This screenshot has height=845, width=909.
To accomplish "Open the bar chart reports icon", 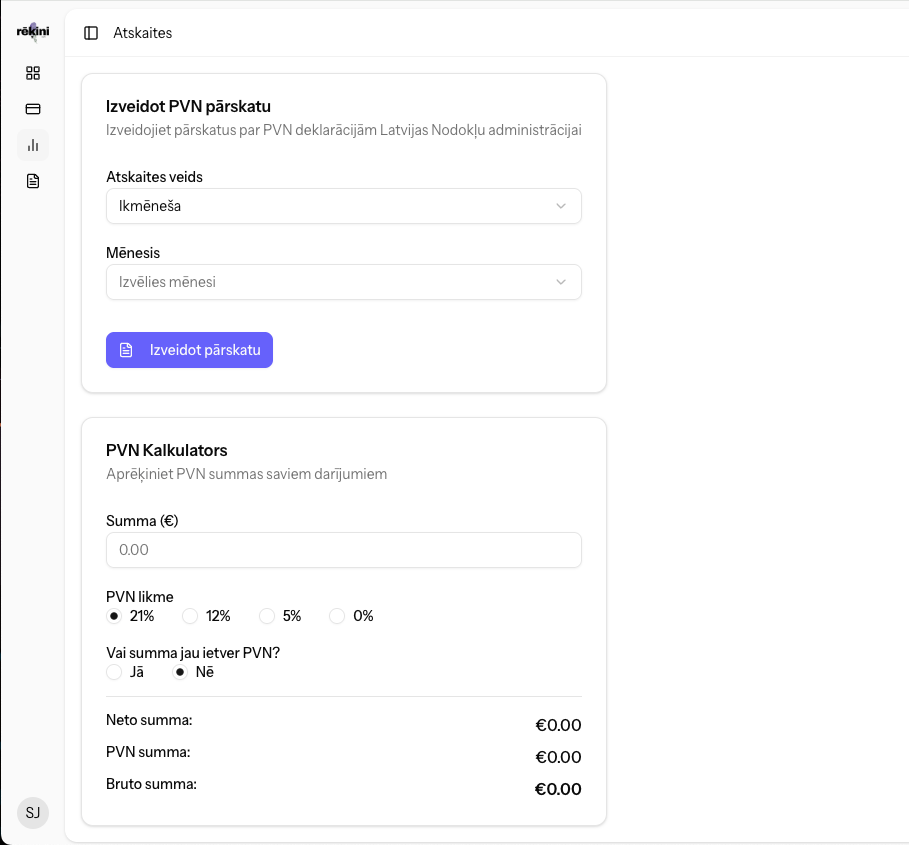I will click(x=33, y=145).
